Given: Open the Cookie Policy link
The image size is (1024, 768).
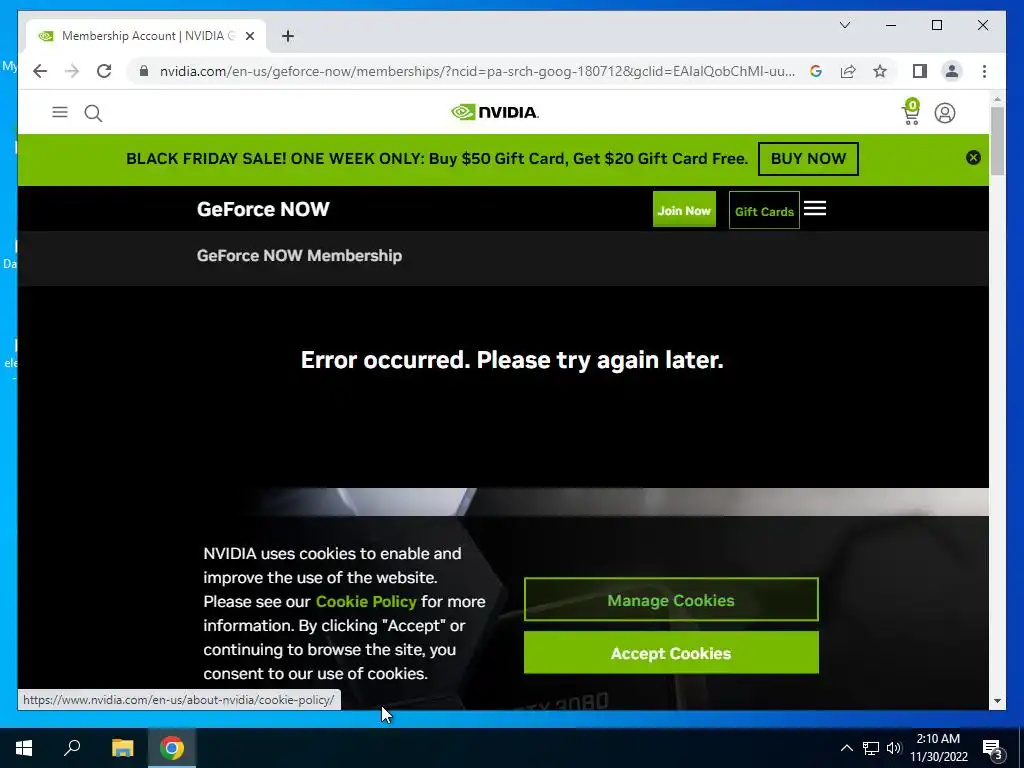Looking at the screenshot, I should coord(366,601).
